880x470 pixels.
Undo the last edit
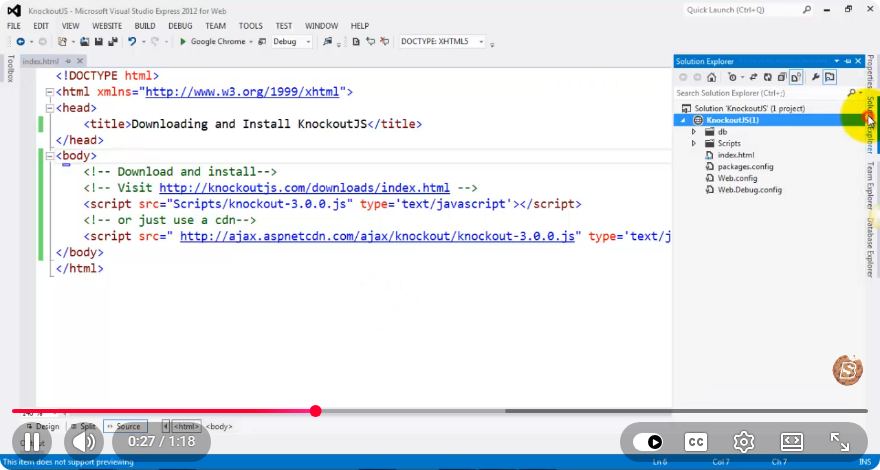[132, 42]
